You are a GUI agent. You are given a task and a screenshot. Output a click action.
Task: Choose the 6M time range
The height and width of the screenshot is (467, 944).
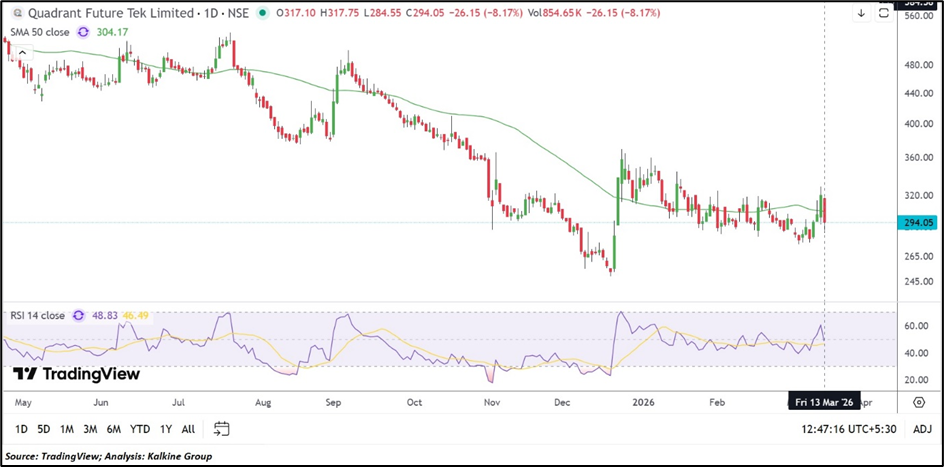click(x=114, y=429)
